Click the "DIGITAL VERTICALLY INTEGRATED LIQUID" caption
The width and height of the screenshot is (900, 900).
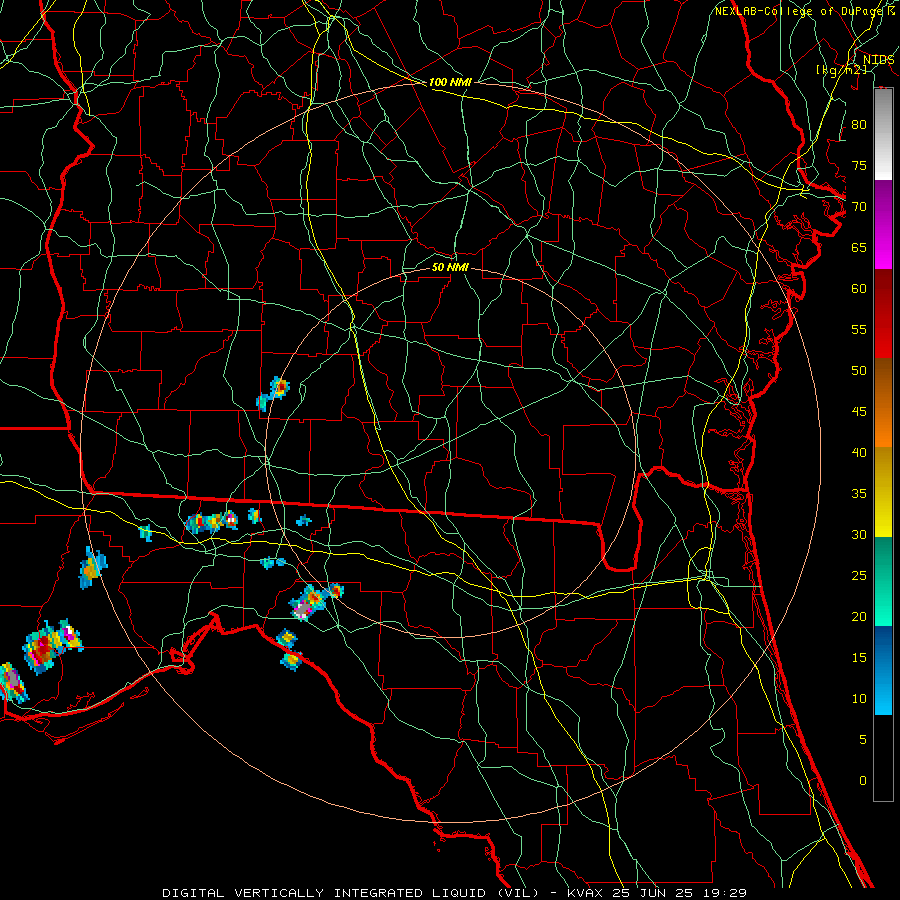pos(324,893)
